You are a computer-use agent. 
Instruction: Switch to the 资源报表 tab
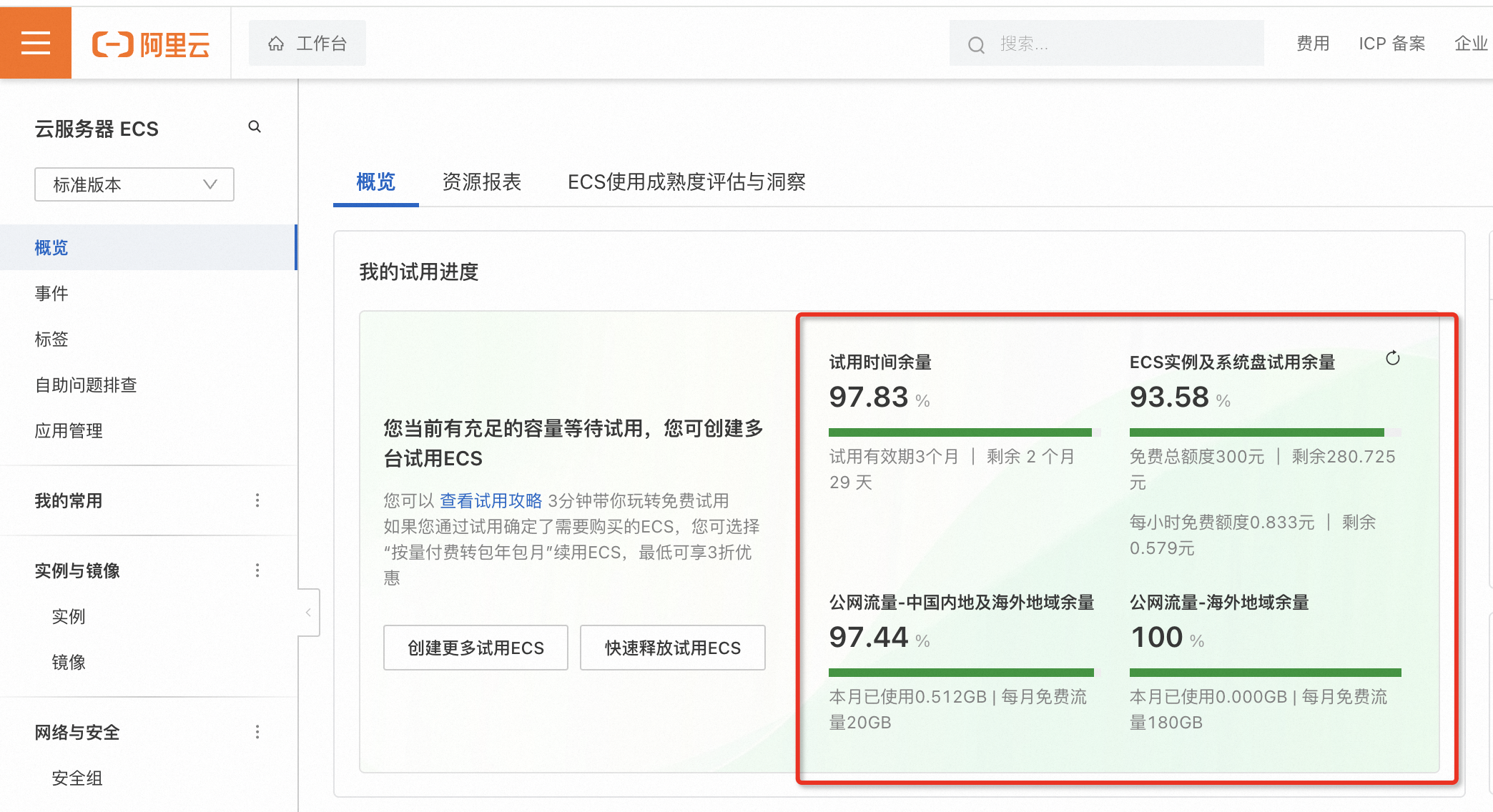tap(482, 182)
